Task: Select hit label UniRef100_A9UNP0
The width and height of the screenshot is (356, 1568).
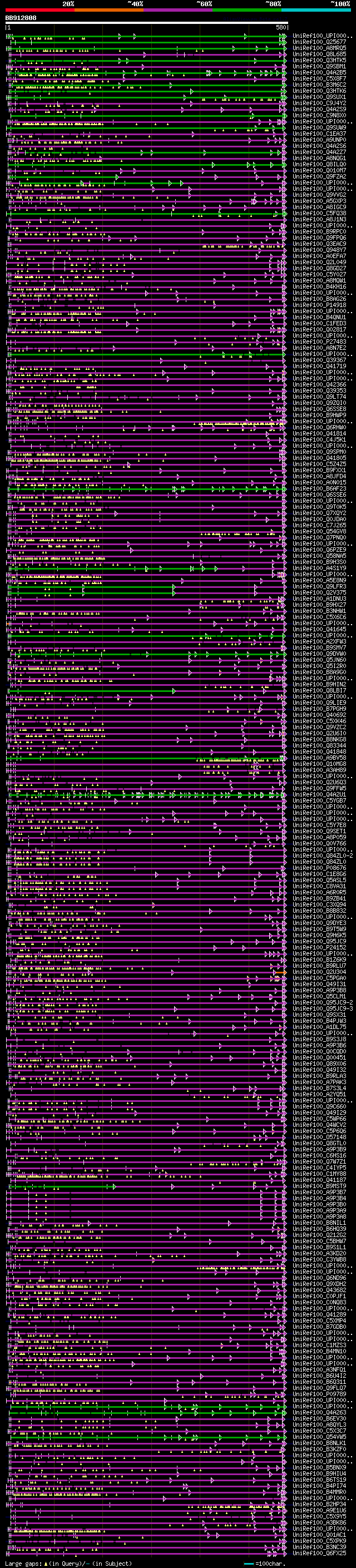Action: coord(319,140)
